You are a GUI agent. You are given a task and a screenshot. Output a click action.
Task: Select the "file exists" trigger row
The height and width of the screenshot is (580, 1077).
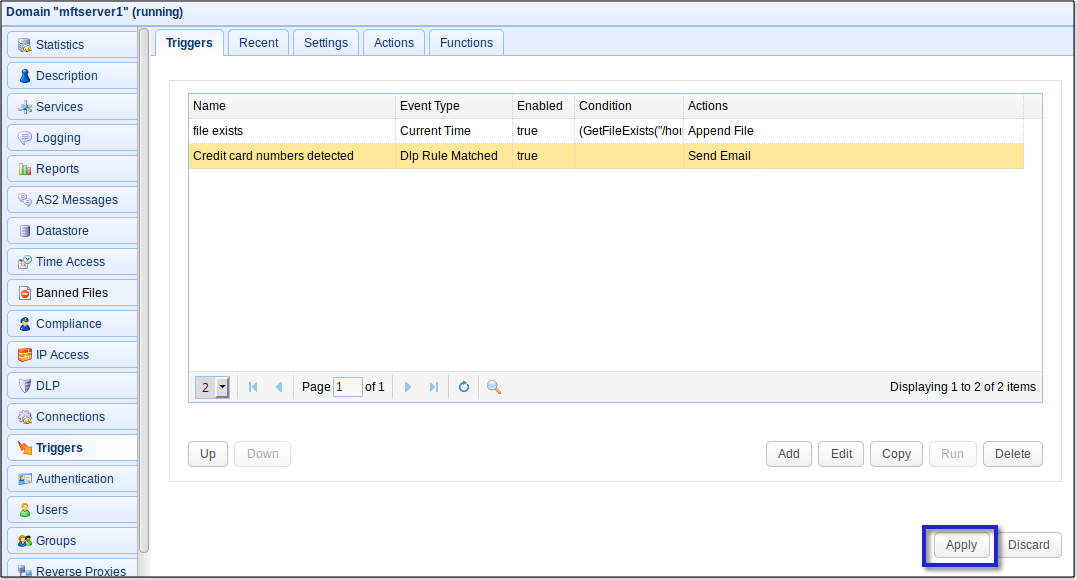click(x=290, y=131)
